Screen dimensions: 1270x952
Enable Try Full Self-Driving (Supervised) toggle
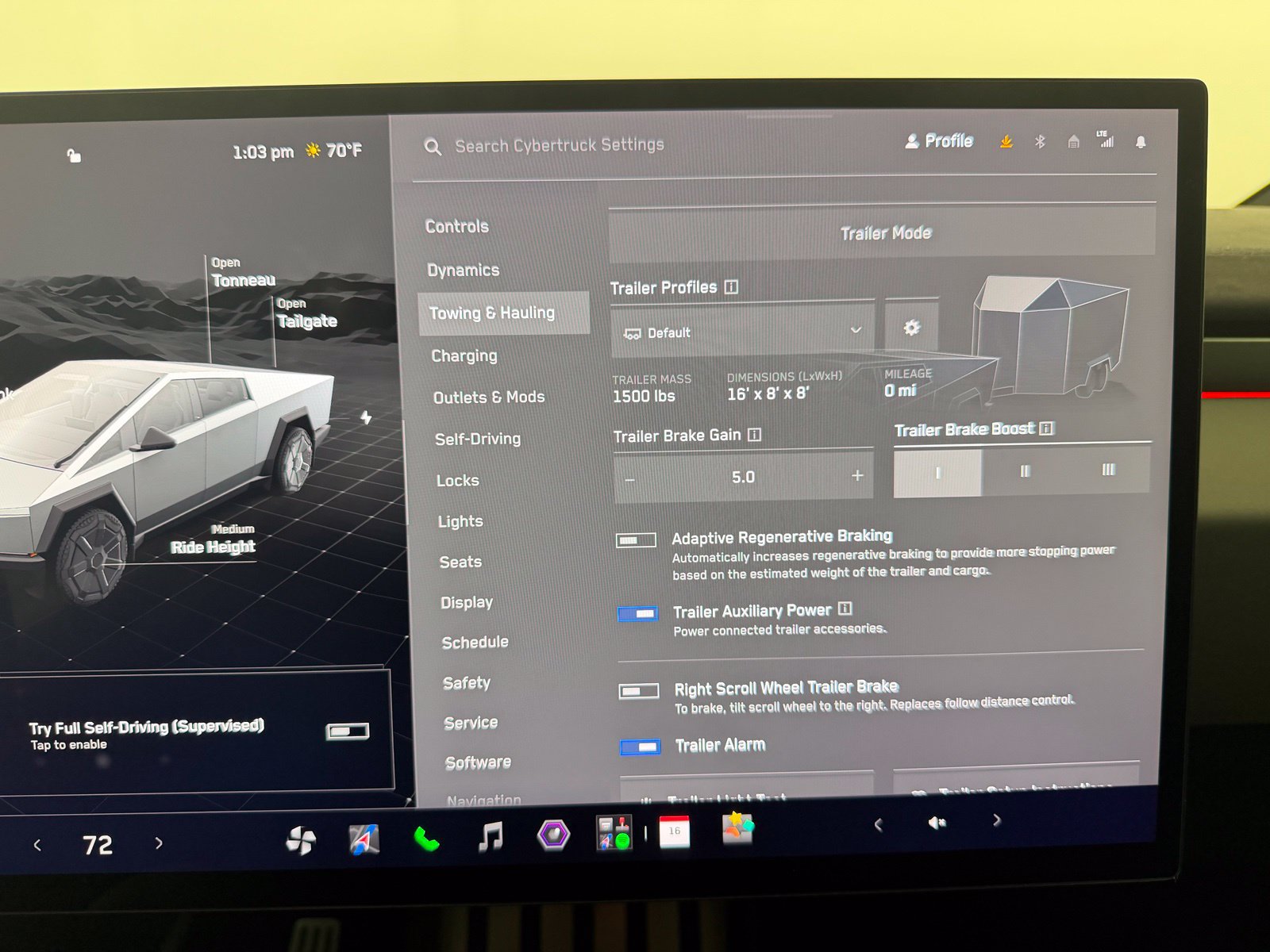[348, 731]
